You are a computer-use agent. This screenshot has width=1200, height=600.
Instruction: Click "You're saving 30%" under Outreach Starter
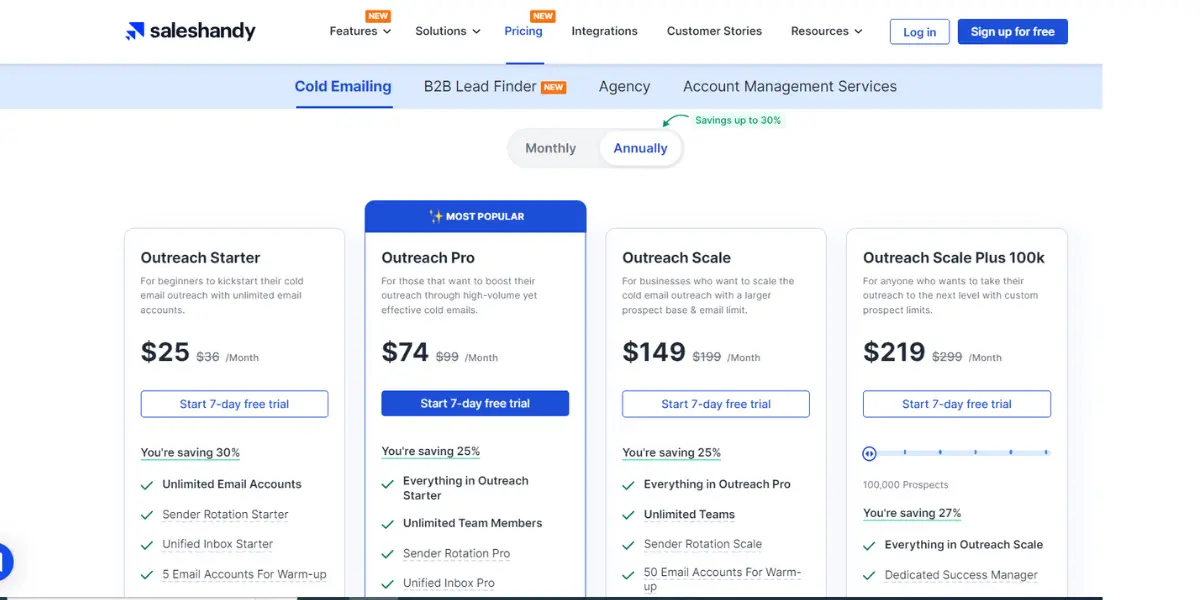190,453
